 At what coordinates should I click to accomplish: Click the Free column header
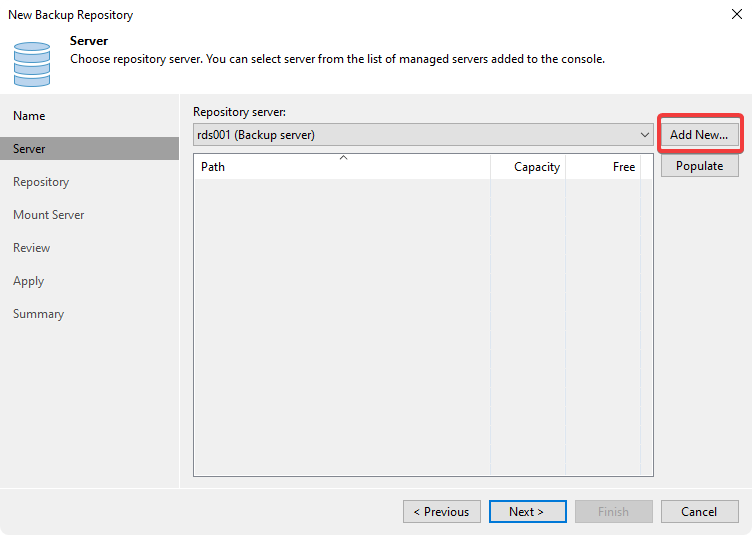[603, 167]
